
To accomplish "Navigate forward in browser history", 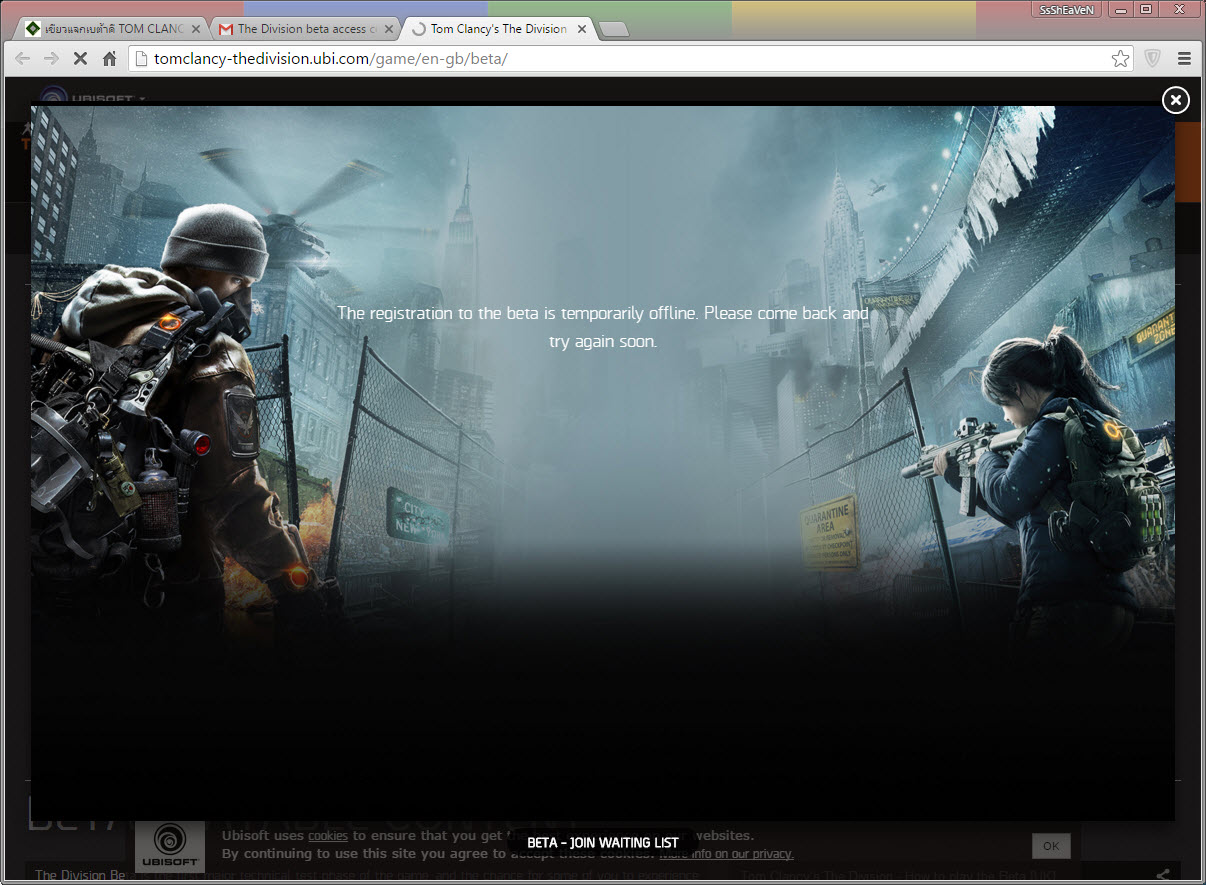I will 51,59.
